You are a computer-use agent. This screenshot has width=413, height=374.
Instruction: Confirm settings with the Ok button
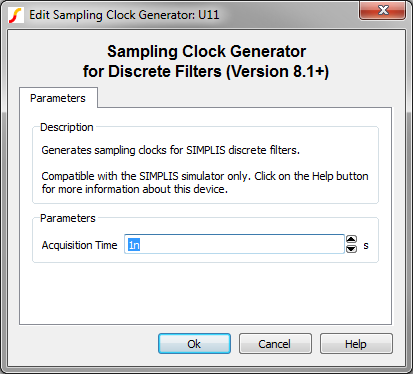pos(194,344)
